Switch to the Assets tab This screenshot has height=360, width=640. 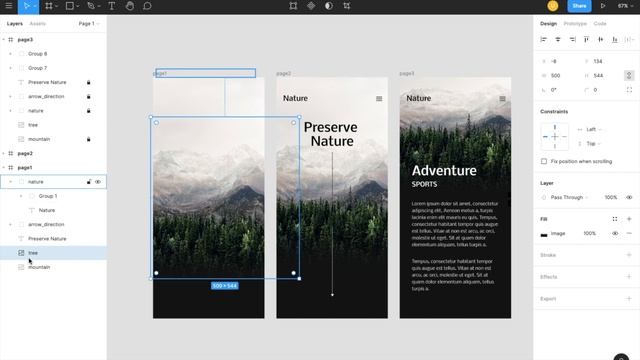(x=38, y=24)
